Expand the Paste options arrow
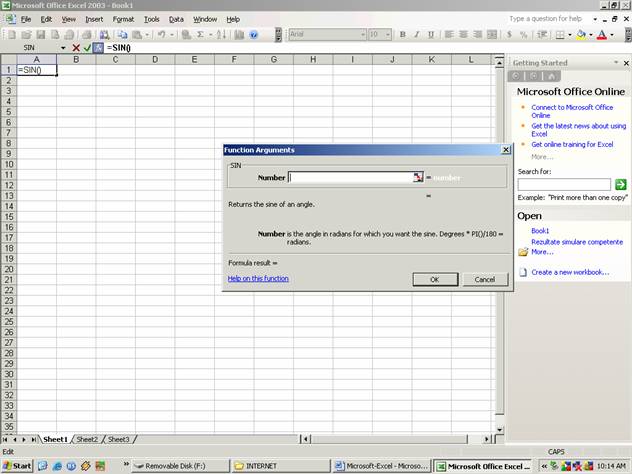The height and width of the screenshot is (474, 632). [x=147, y=35]
